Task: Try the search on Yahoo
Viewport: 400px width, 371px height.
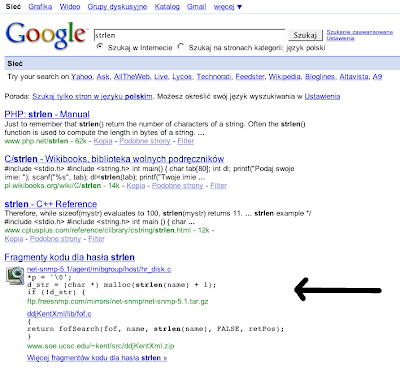Action: point(81,77)
